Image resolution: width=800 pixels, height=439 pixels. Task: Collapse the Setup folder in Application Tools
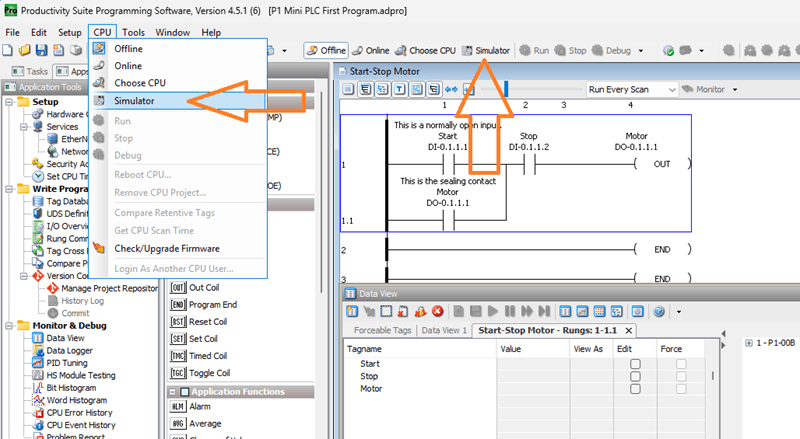pyautogui.click(x=9, y=102)
